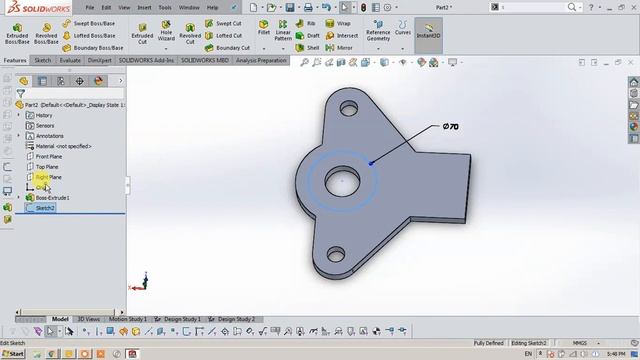Open the Insert menu
The height and width of the screenshot is (360, 640).
144,7
